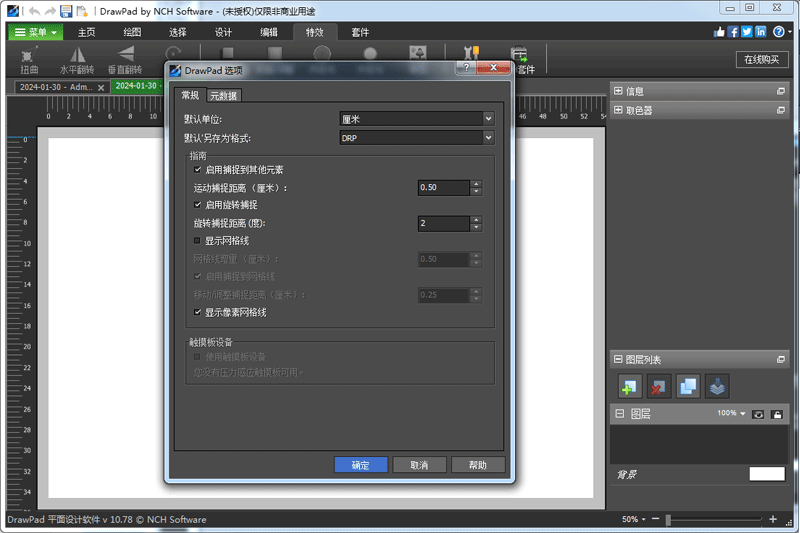Click the 运动捕捉距离 0.50 input field

[x=443, y=187]
